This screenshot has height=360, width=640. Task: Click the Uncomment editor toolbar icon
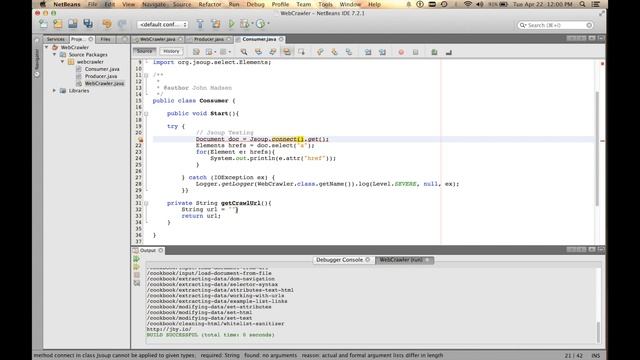coord(449,52)
